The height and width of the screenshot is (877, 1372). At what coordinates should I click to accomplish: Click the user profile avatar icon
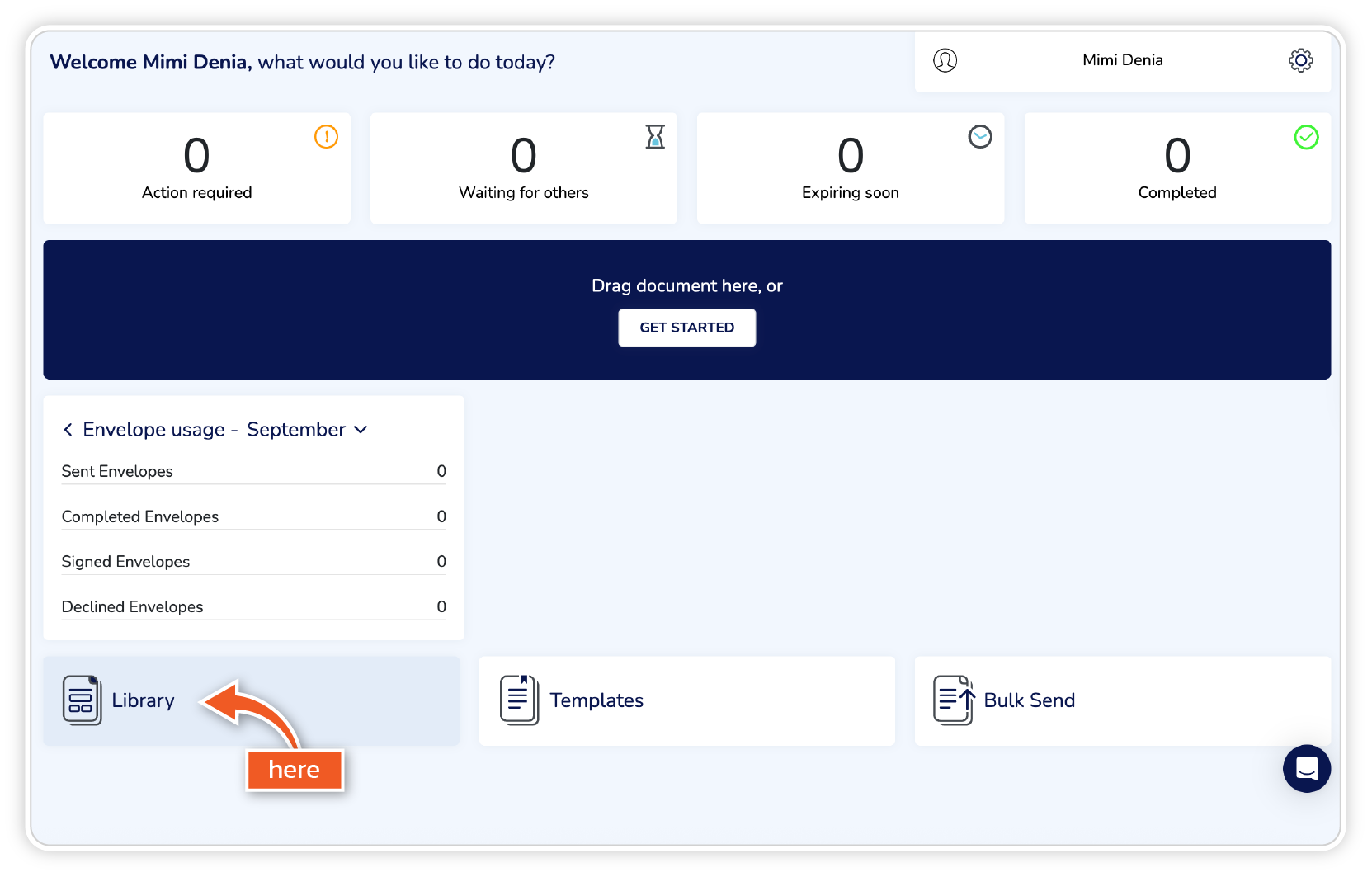945,60
